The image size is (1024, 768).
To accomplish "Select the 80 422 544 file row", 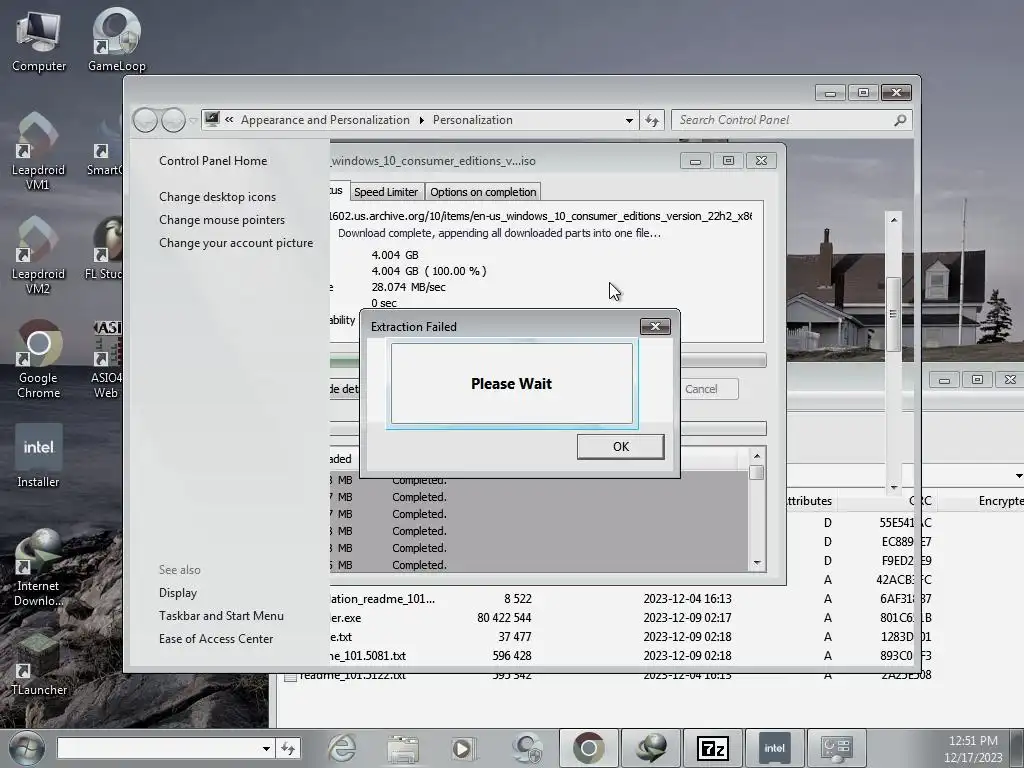I will pos(632,618).
